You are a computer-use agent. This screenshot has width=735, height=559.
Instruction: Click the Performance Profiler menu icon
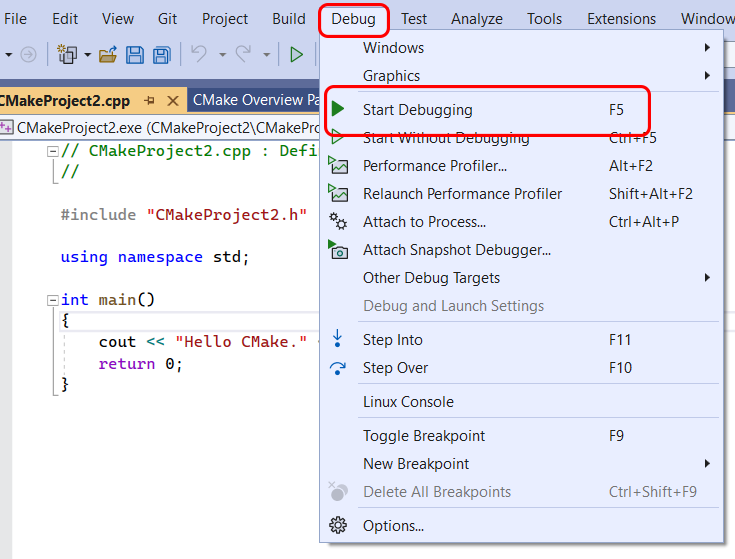point(339,166)
